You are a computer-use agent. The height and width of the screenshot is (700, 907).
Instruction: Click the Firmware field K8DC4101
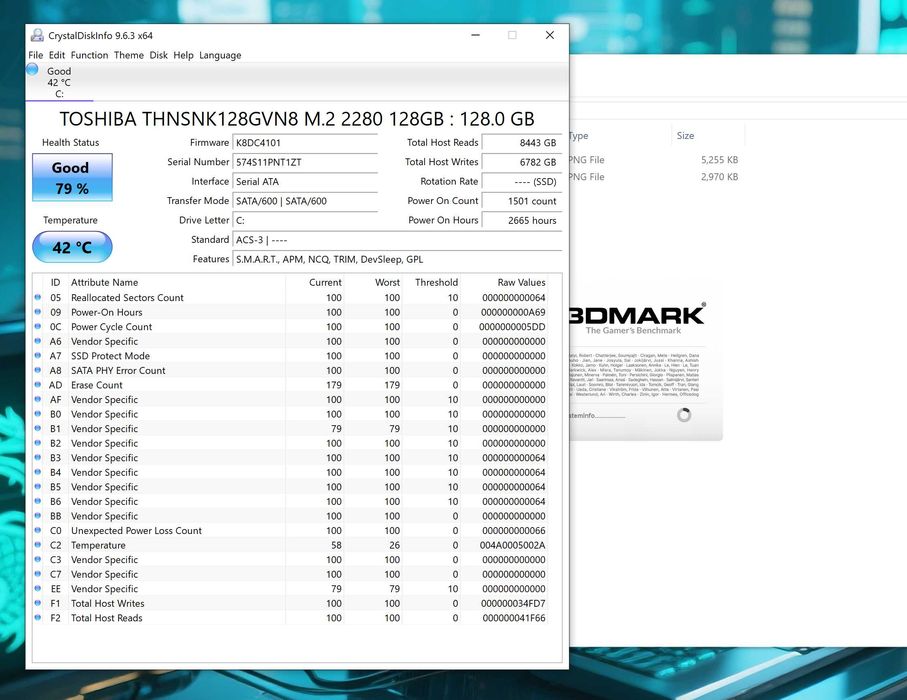click(305, 142)
